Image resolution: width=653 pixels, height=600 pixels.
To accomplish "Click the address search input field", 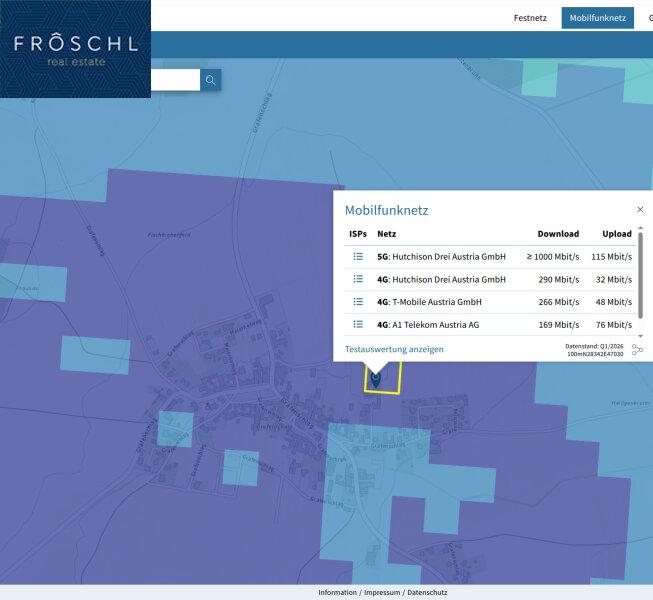I will (175, 80).
